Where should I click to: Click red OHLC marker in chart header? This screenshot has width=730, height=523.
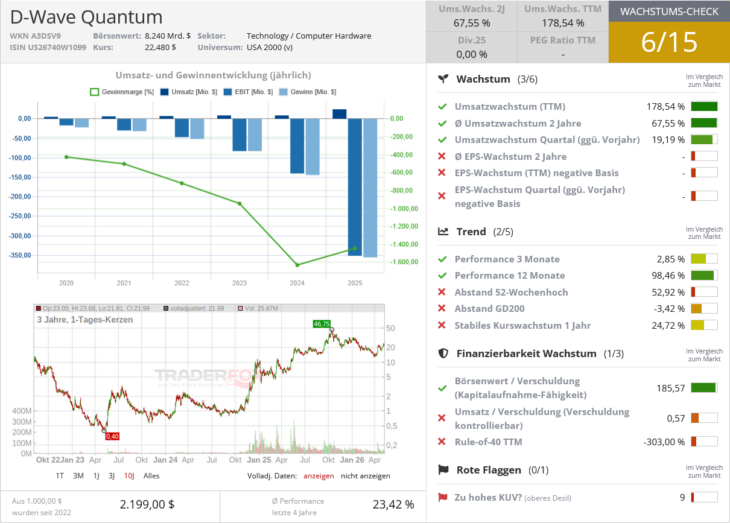pyautogui.click(x=39, y=308)
